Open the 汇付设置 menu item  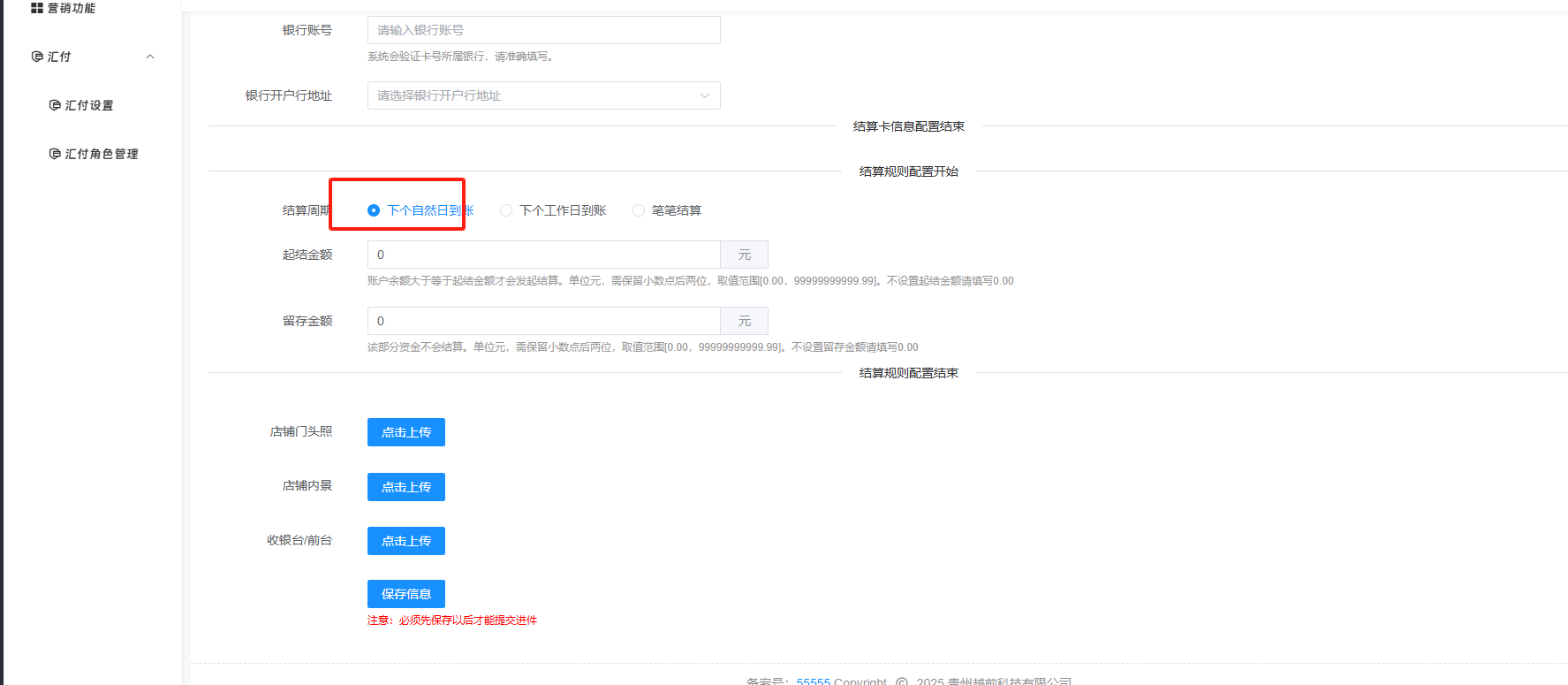[x=89, y=105]
